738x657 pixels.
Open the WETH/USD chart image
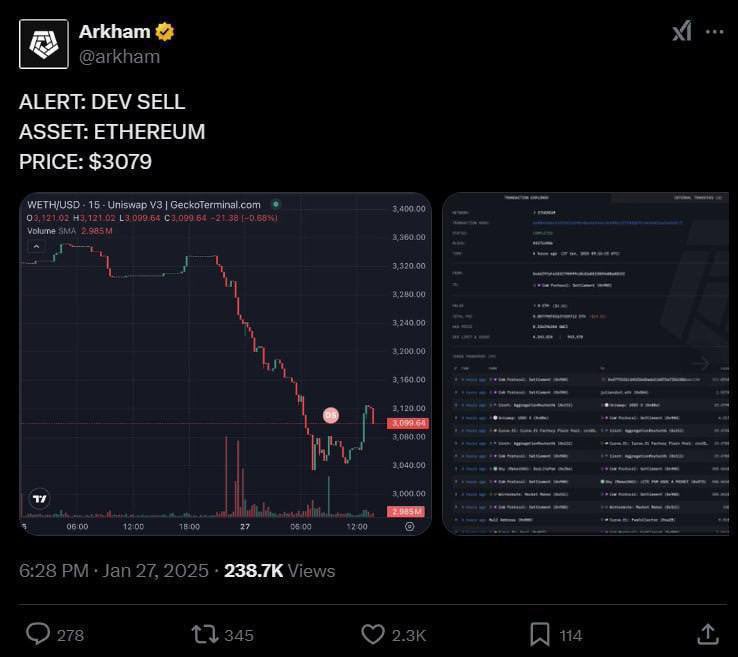(225, 363)
